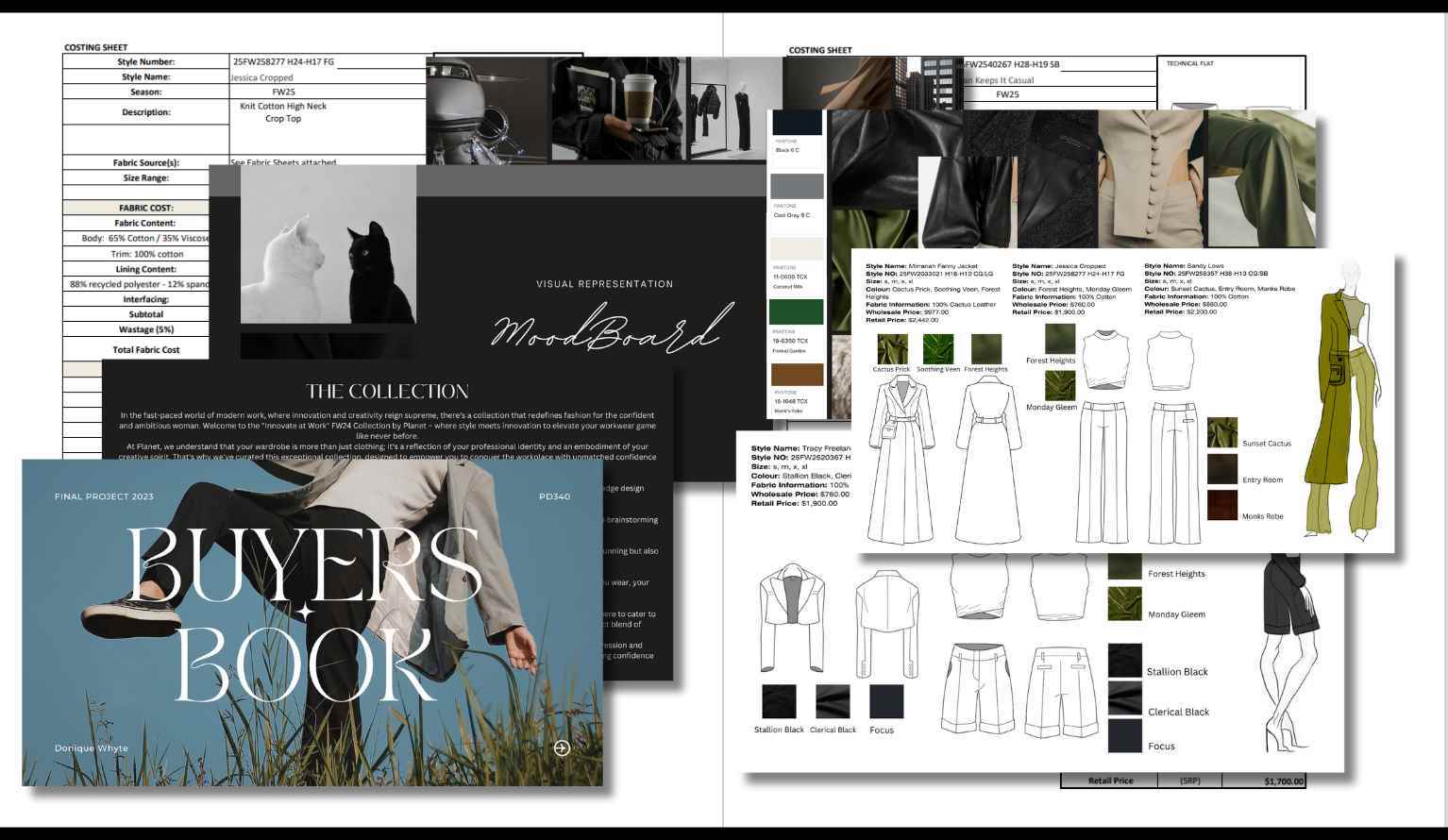This screenshot has width=1448, height=840.
Task: Click the VISUAL REPRESENTATION caption
Action: point(605,284)
